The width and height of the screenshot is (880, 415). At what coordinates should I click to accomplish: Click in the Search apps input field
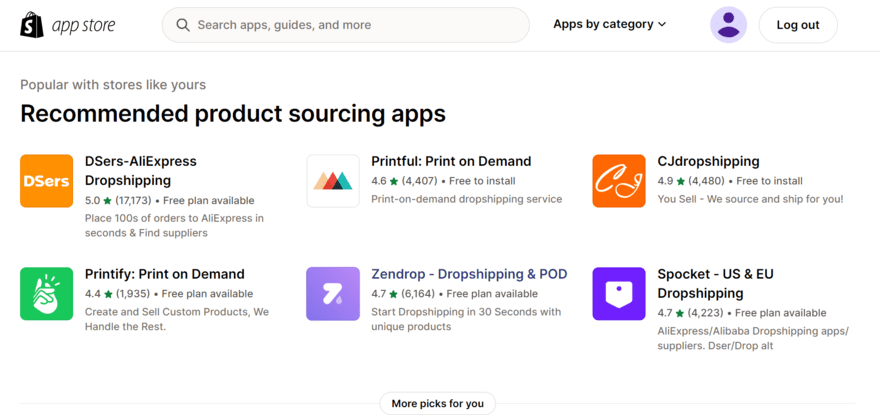pyautogui.click(x=346, y=25)
